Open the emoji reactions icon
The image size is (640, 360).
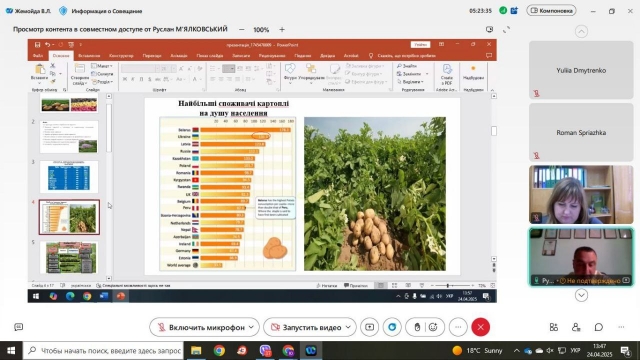coord(433,327)
